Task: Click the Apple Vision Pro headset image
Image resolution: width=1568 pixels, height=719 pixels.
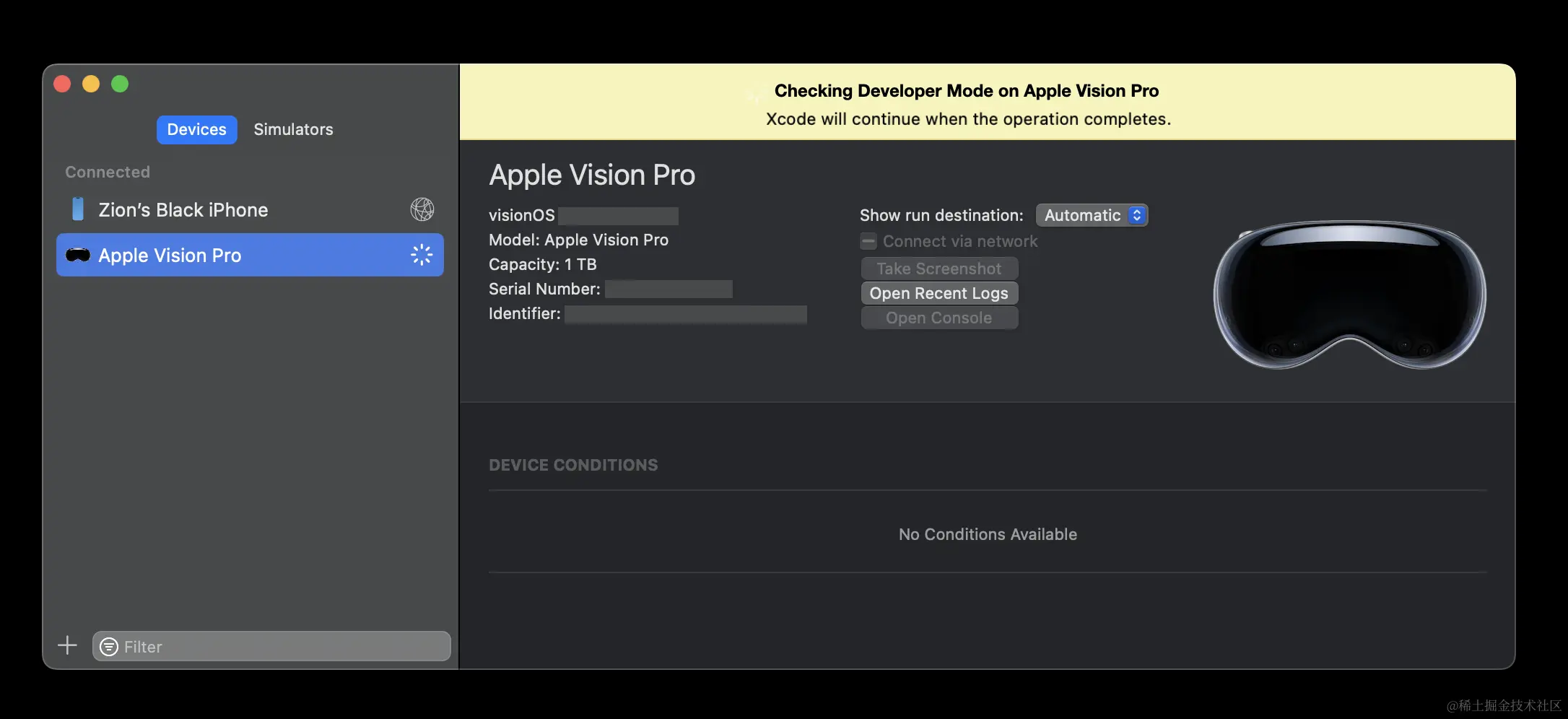Action: (1349, 295)
